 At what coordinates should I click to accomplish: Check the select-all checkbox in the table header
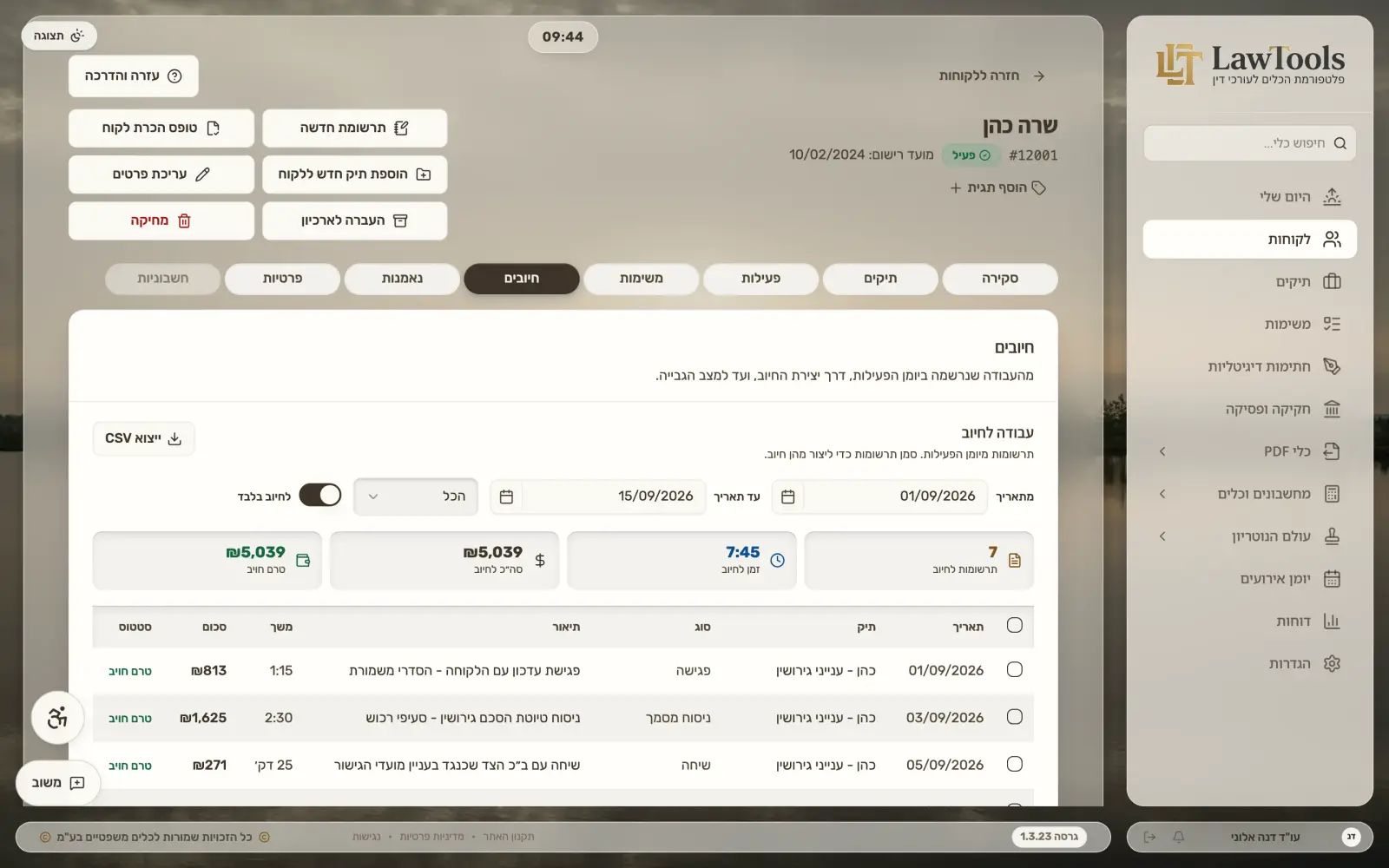1015,625
